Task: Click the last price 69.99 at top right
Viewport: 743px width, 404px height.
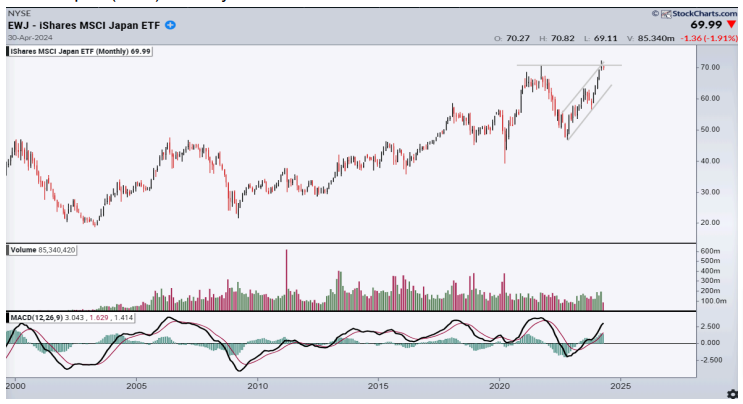Action: (x=706, y=25)
